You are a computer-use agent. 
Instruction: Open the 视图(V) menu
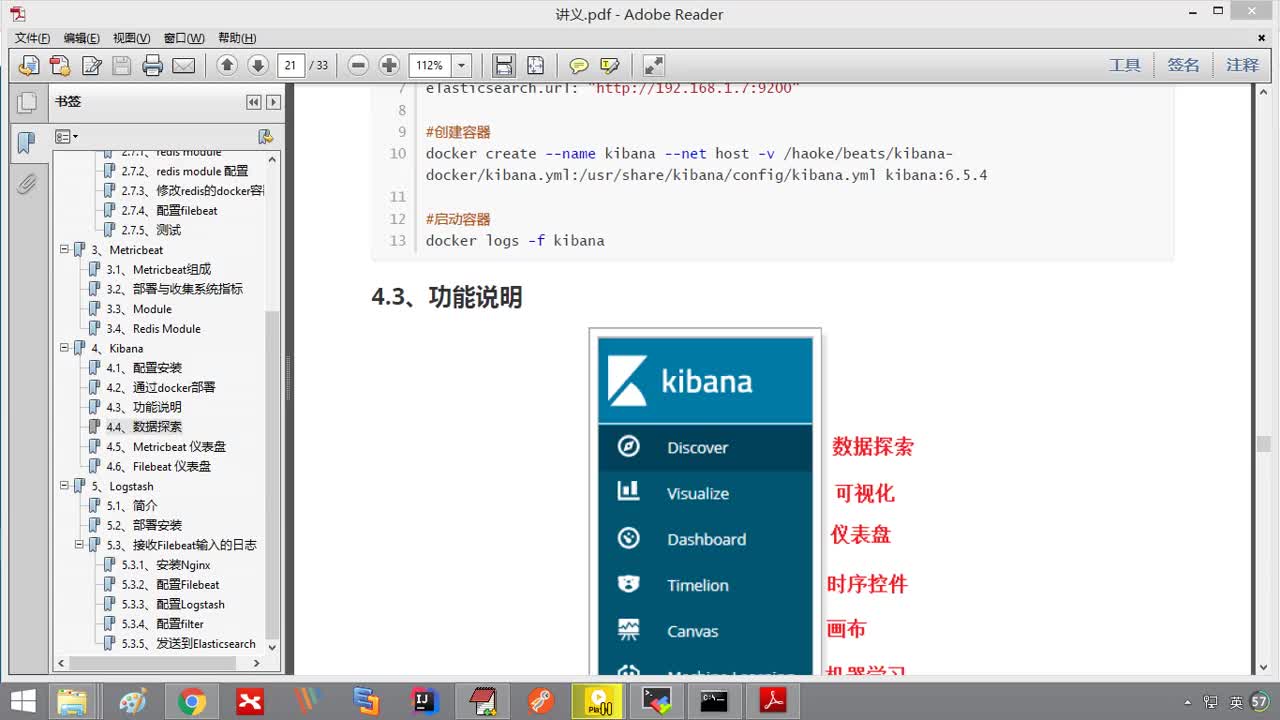click(131, 38)
